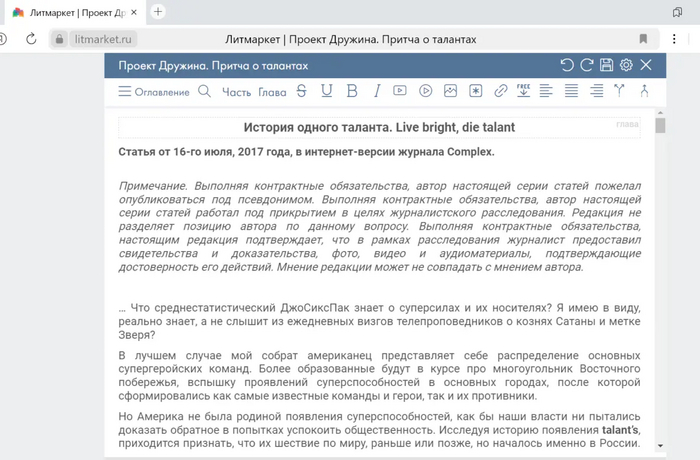Insert an image into the text
The image size is (700, 460).
coord(450,91)
